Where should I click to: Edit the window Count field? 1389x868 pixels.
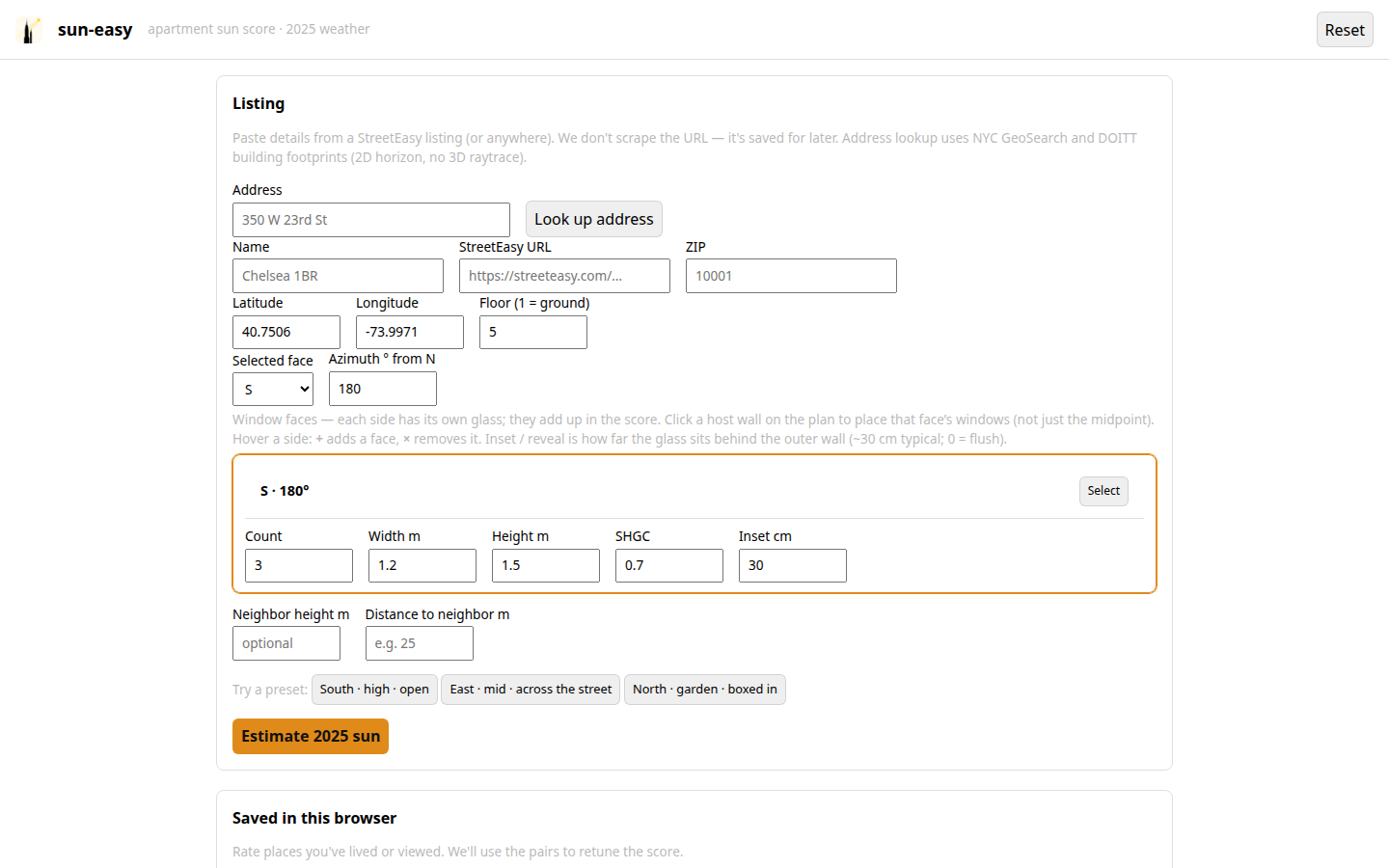pos(299,565)
